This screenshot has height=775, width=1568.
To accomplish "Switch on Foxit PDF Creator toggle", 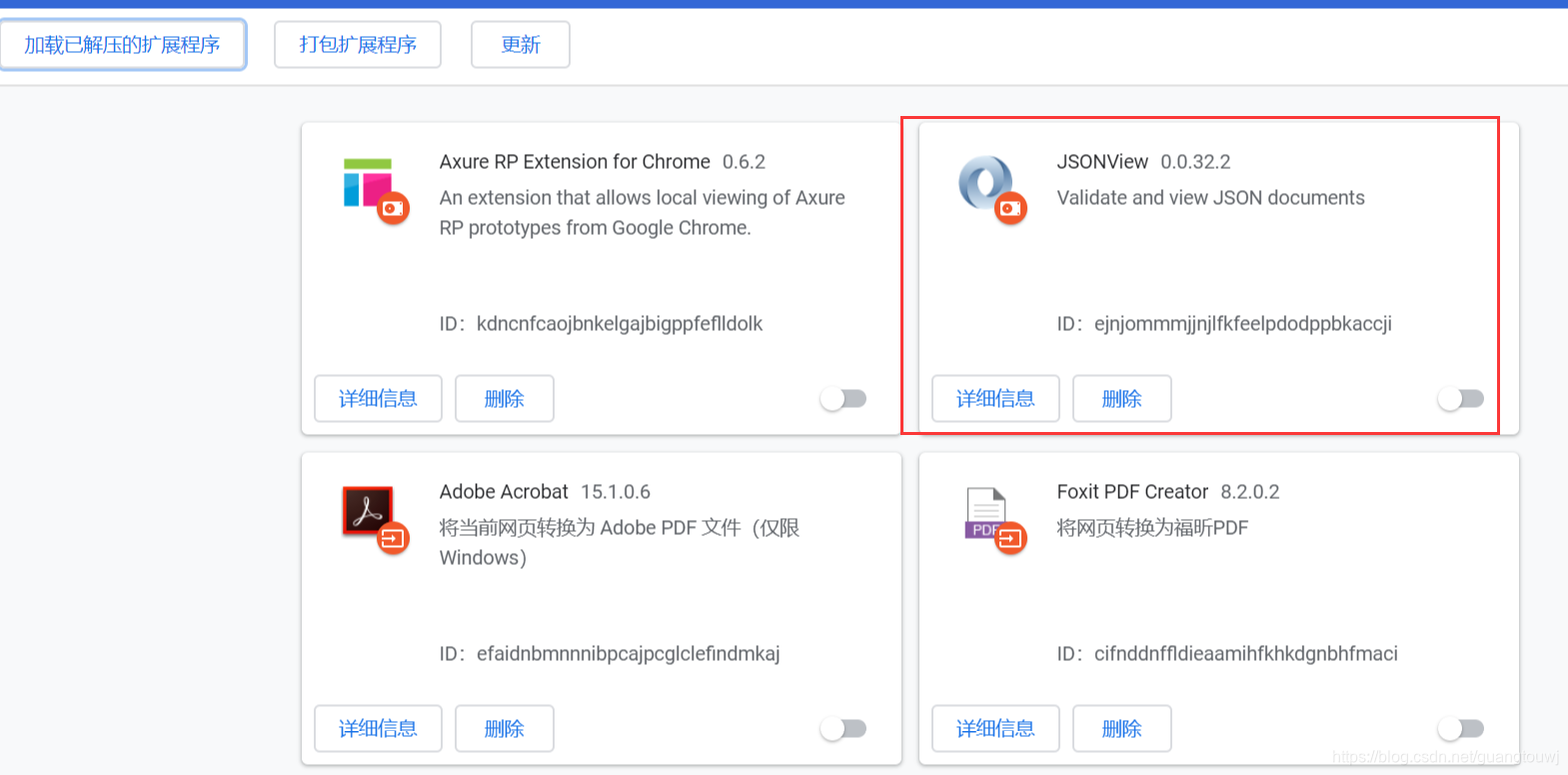I will tap(1461, 729).
